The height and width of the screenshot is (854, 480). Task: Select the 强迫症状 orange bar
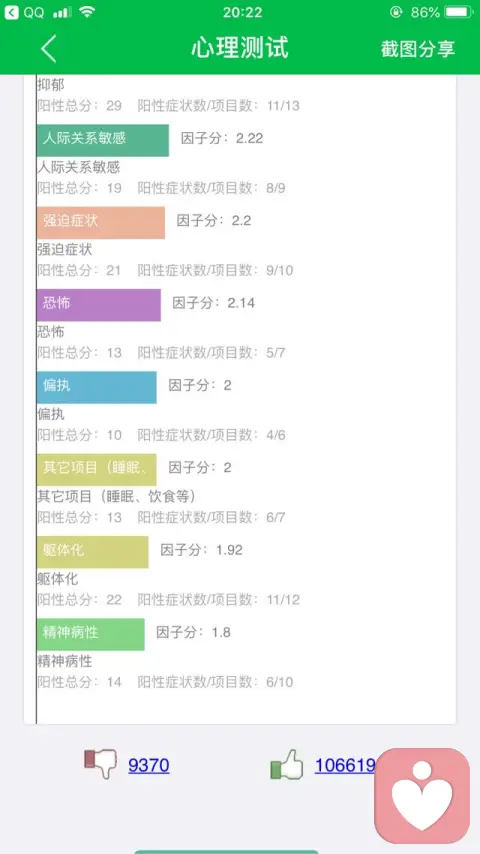point(101,222)
